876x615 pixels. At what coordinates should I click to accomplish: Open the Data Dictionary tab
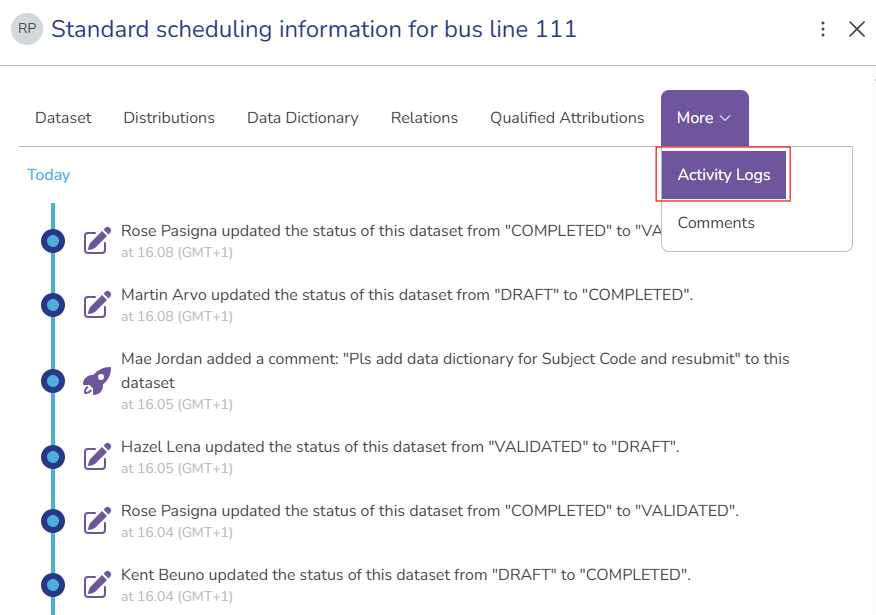pyautogui.click(x=302, y=117)
